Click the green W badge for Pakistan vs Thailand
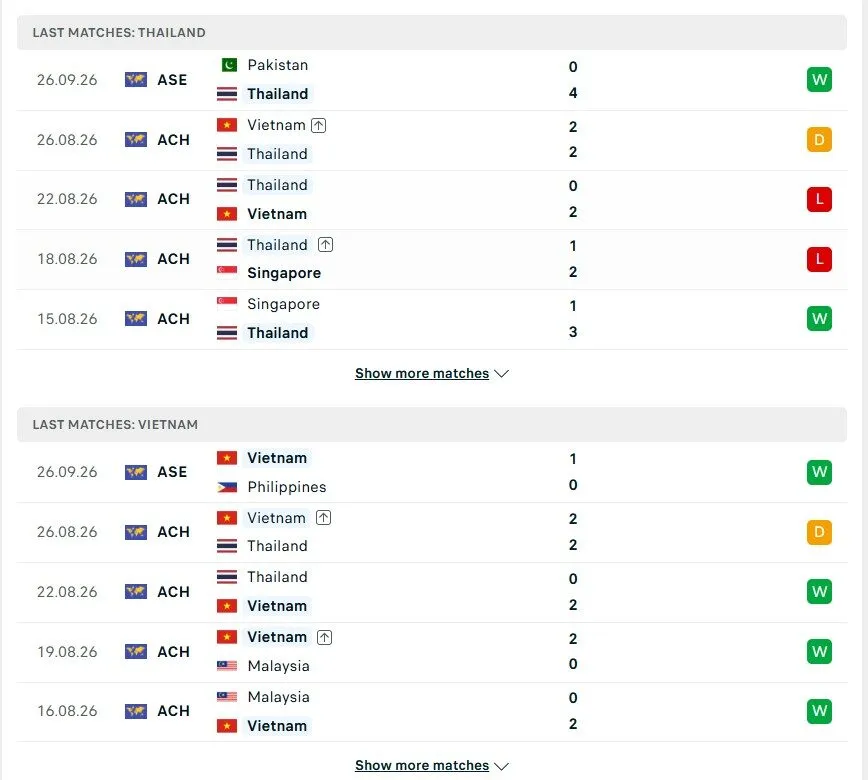Viewport: 868px width, 780px height. coord(819,80)
